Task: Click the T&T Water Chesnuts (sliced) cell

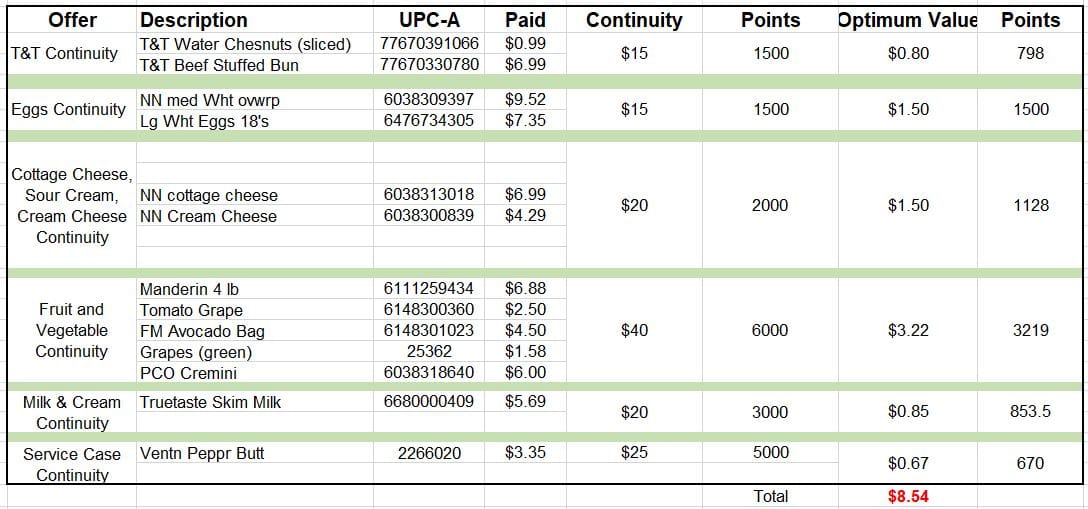Action: (245, 44)
